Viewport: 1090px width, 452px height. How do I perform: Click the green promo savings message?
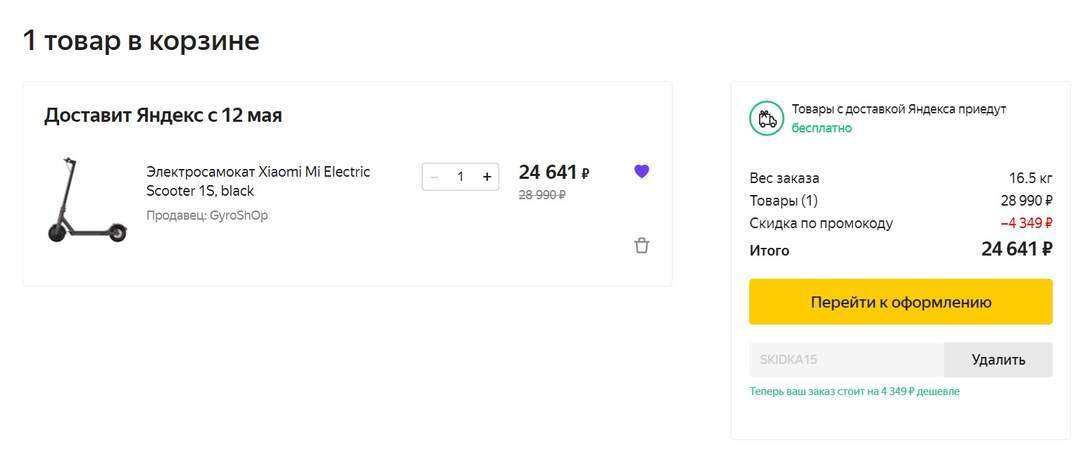point(854,391)
